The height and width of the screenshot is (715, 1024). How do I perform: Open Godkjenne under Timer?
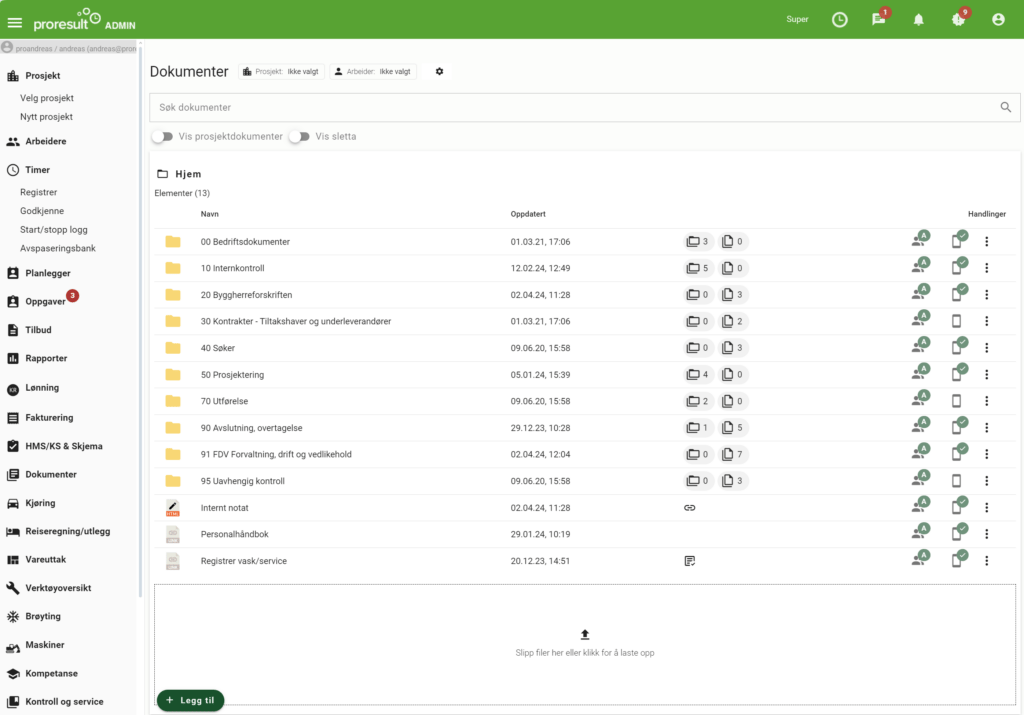pos(42,211)
